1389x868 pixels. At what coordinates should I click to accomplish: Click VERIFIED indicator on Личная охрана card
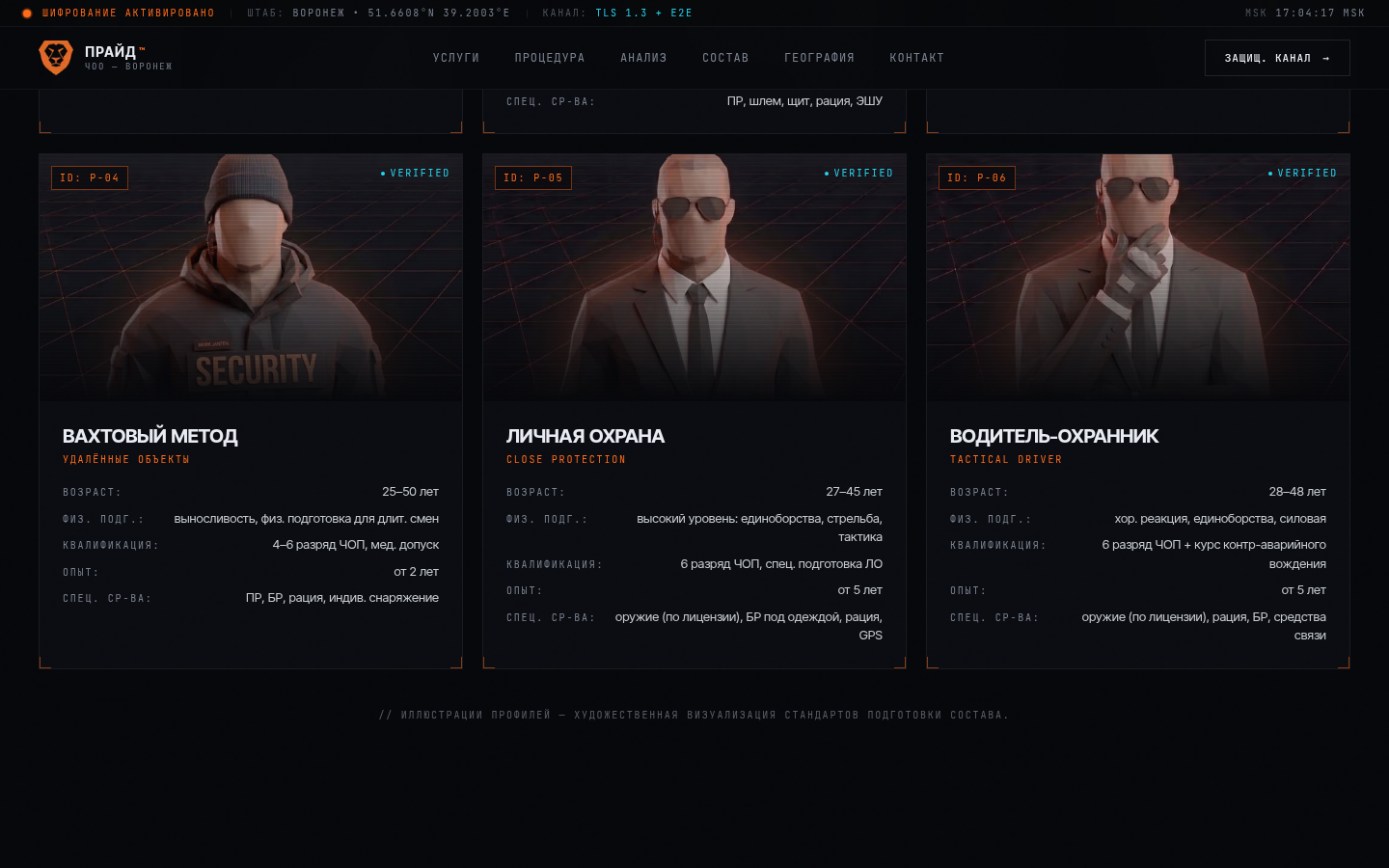click(x=858, y=174)
